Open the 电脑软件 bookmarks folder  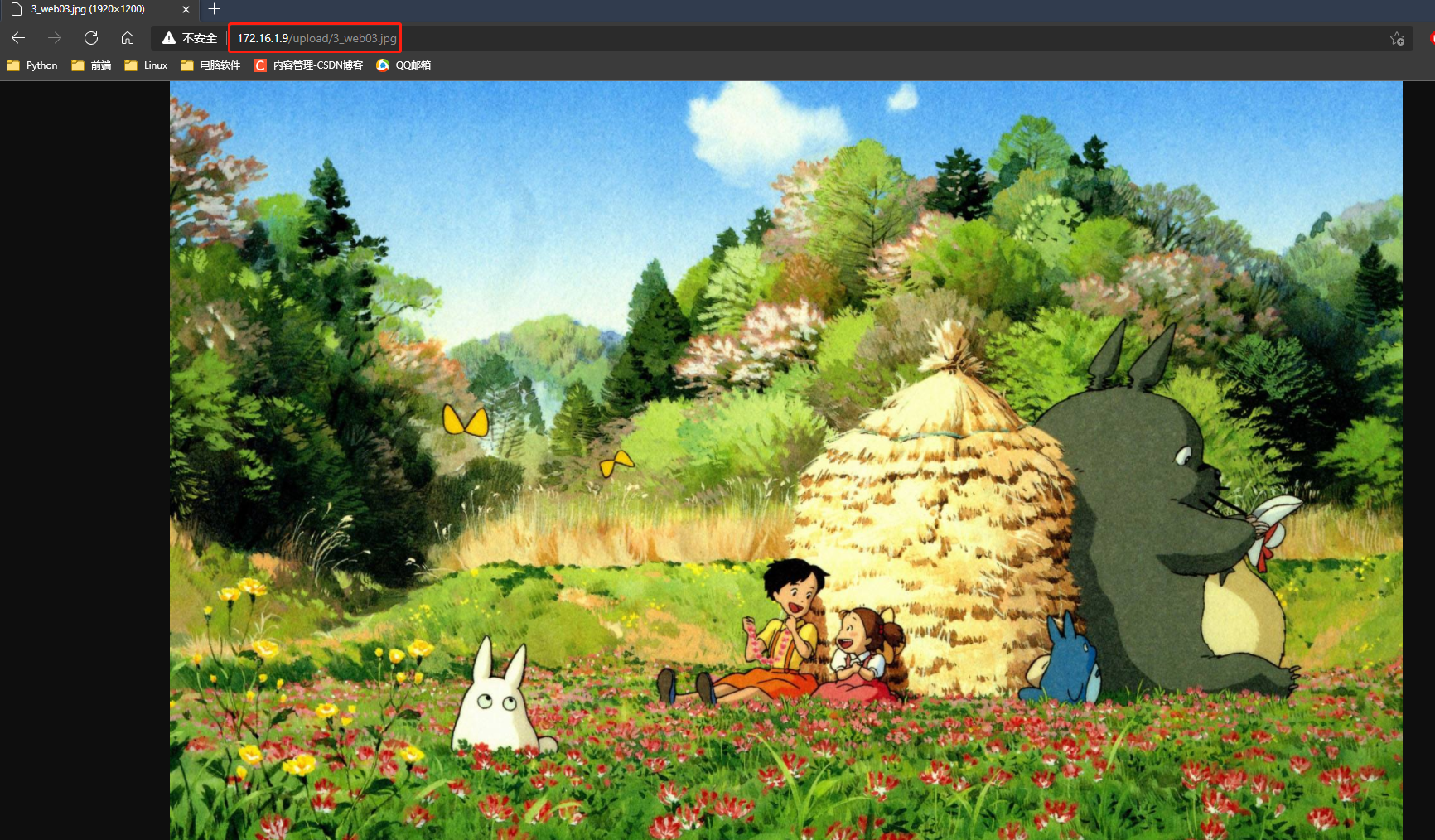pos(210,65)
